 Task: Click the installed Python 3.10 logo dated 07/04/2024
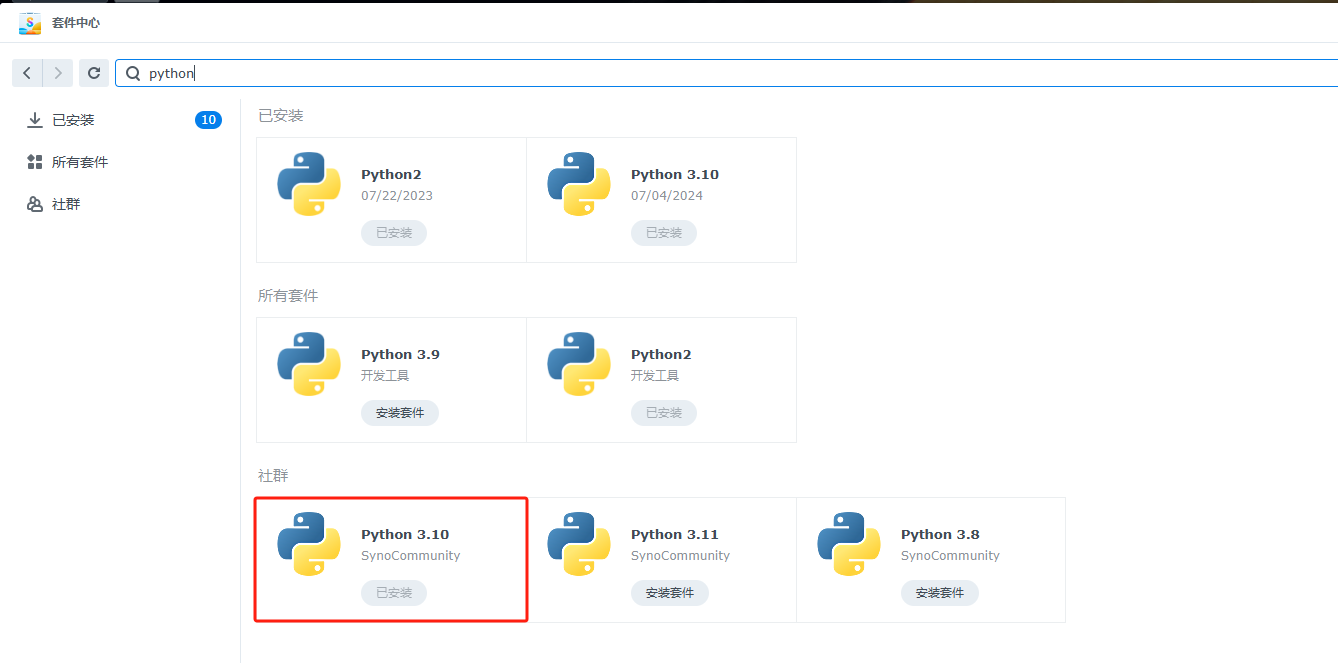tap(579, 184)
